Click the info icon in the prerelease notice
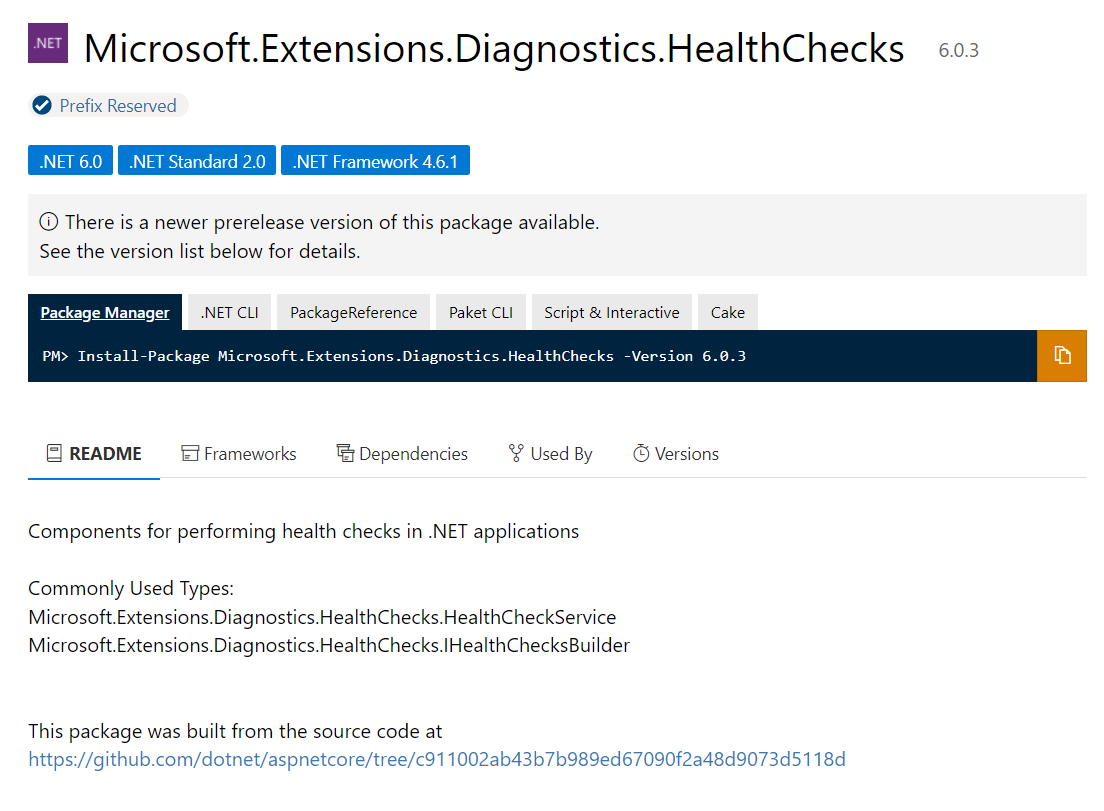1104x811 pixels. 49,222
